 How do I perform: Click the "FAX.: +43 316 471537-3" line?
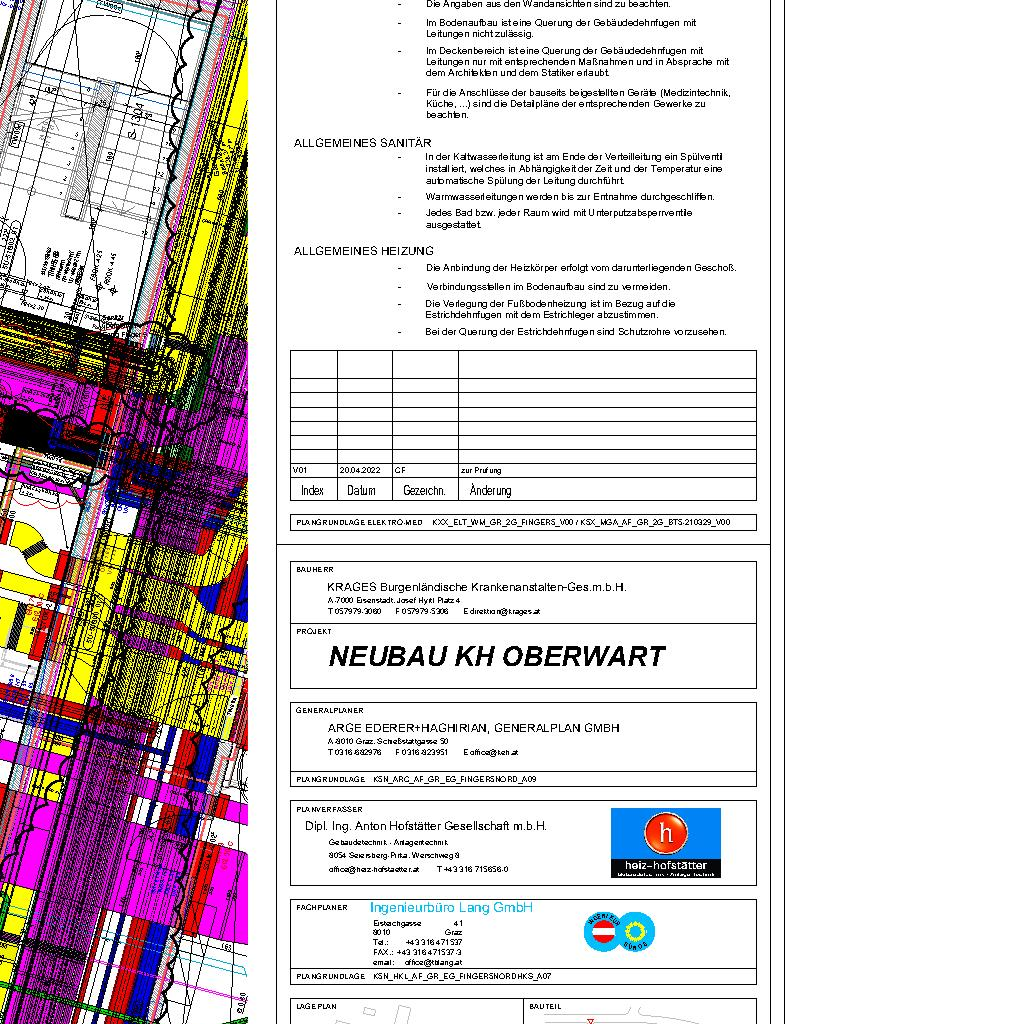pyautogui.click(x=417, y=952)
